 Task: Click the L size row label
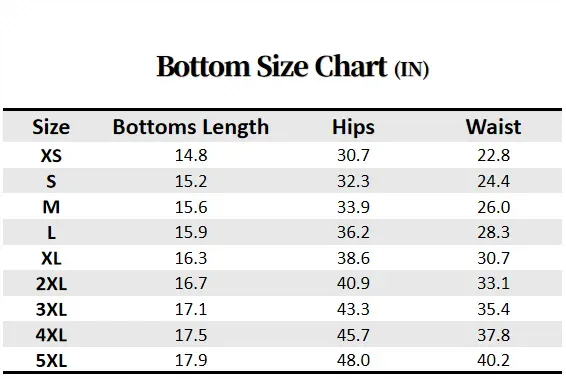coord(51,233)
